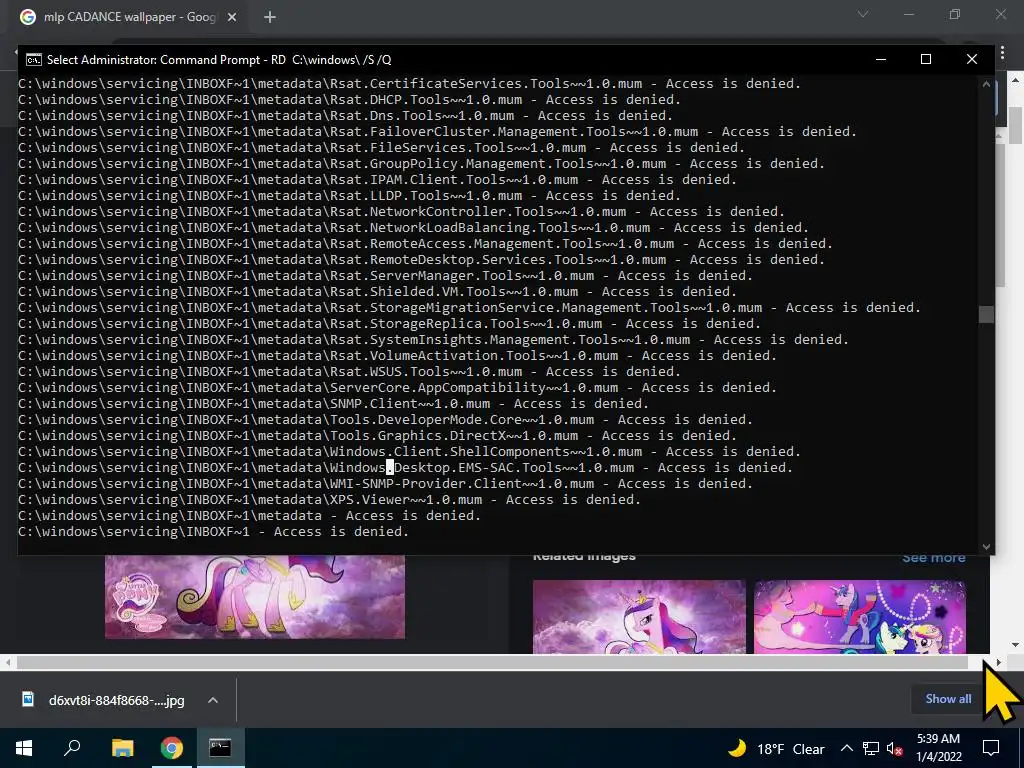Screen dimensions: 1024x768
Task: Open a new Chrome tab
Action: click(x=270, y=17)
